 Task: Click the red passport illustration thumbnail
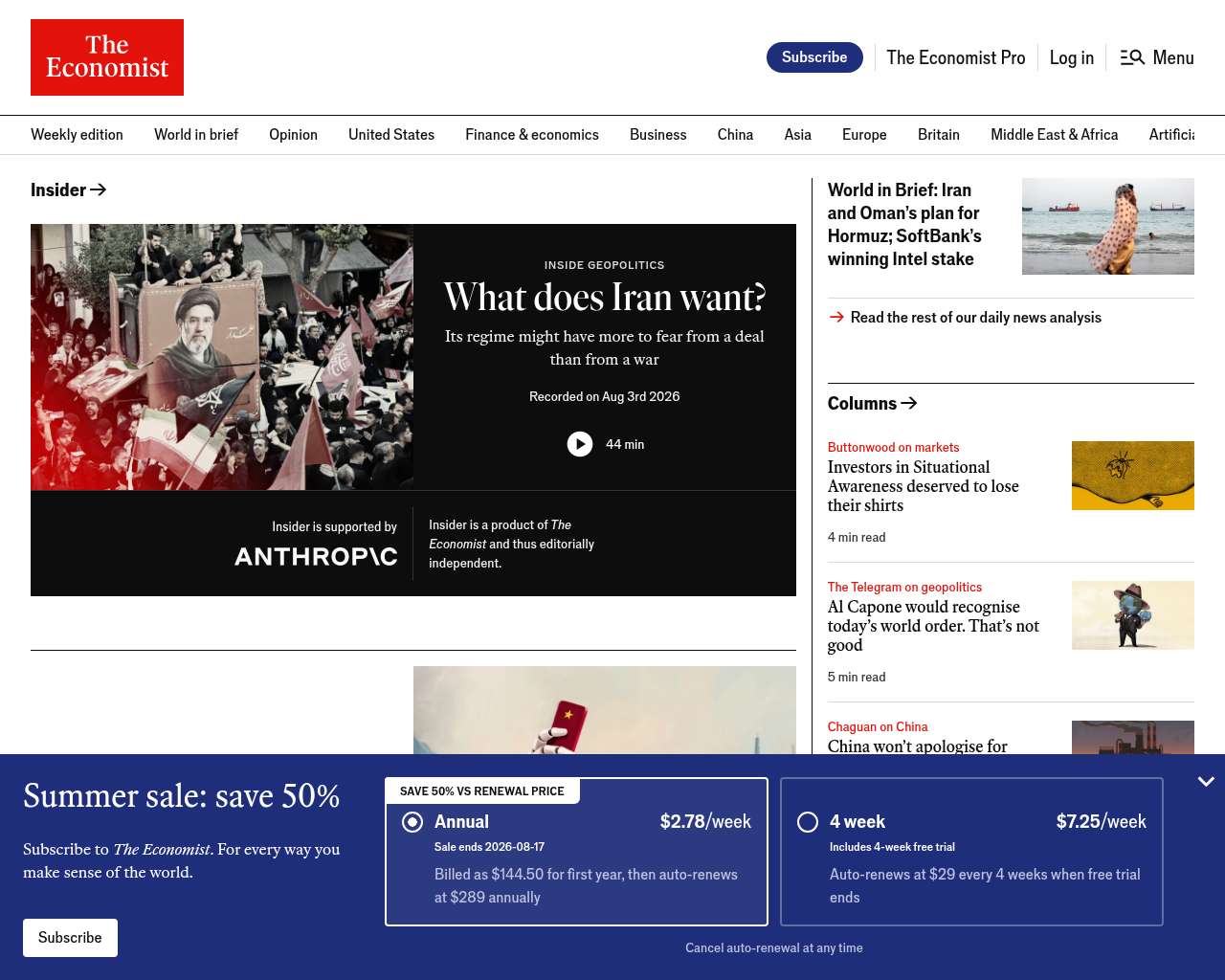[605, 710]
